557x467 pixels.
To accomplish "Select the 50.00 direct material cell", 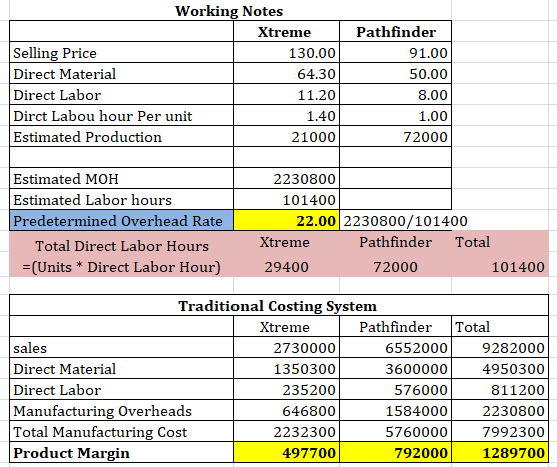I will (395, 74).
